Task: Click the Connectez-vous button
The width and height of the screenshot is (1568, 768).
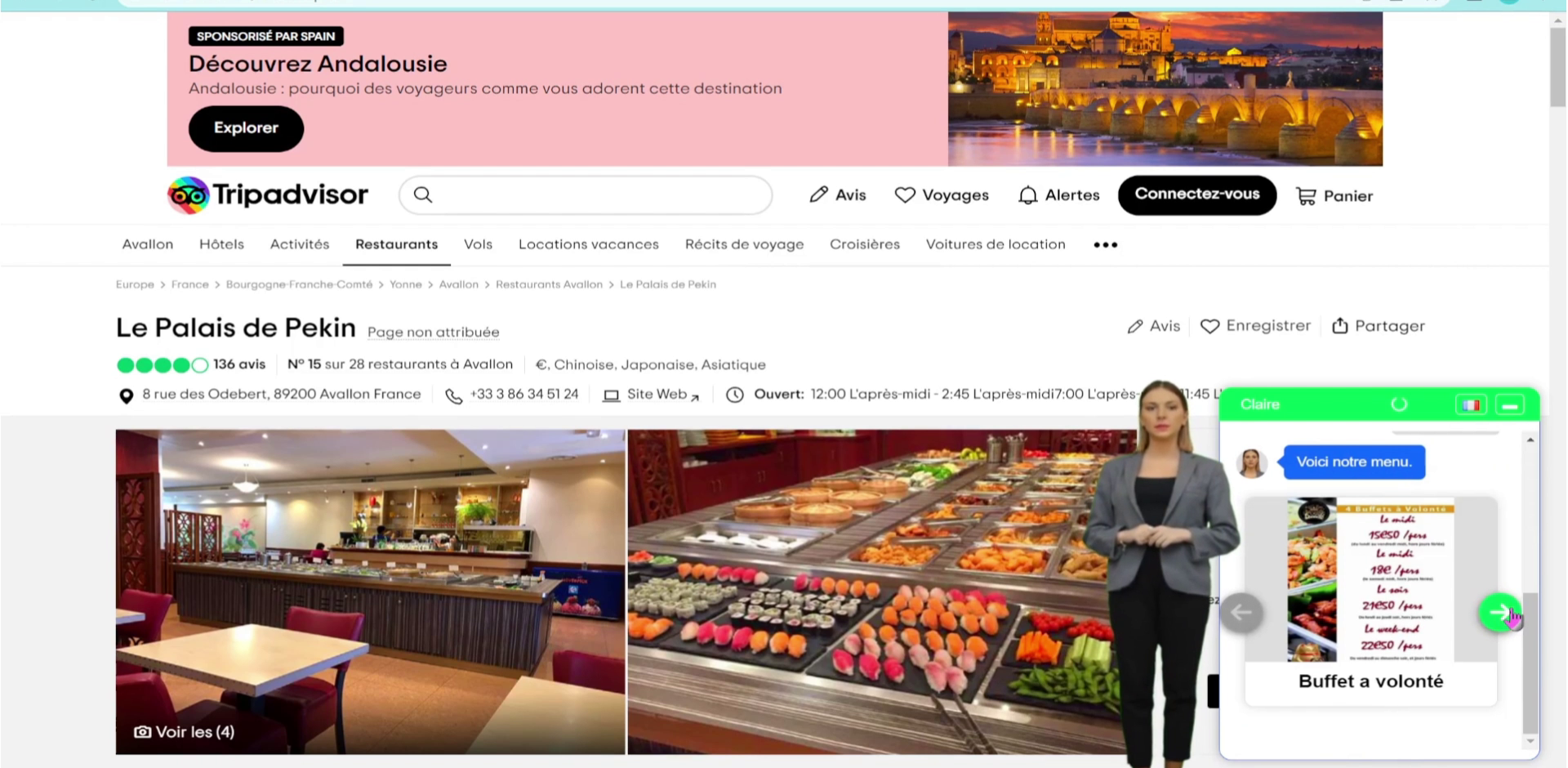Action: coord(1197,195)
